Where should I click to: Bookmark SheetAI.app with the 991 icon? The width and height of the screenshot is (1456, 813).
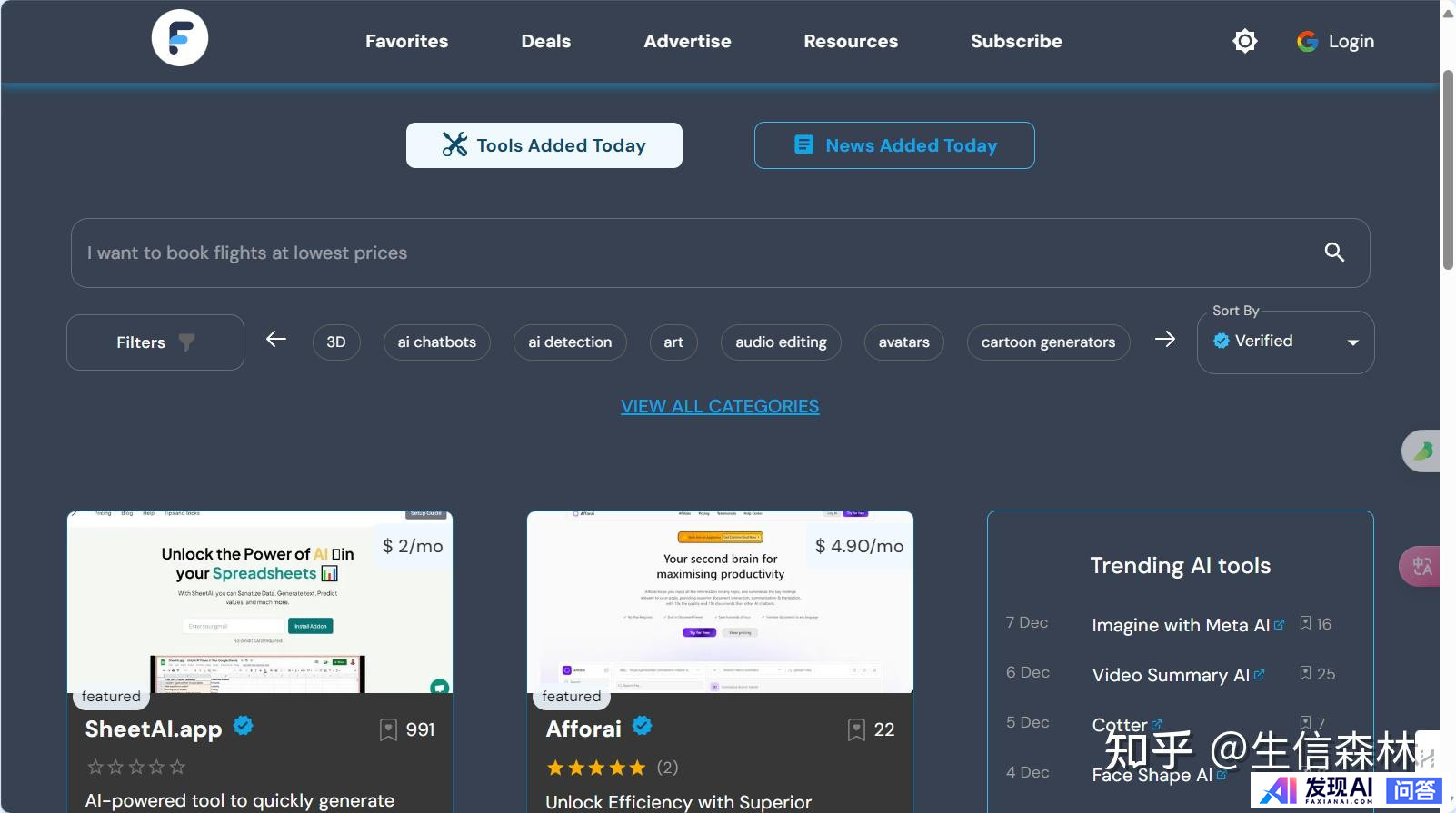click(x=388, y=729)
